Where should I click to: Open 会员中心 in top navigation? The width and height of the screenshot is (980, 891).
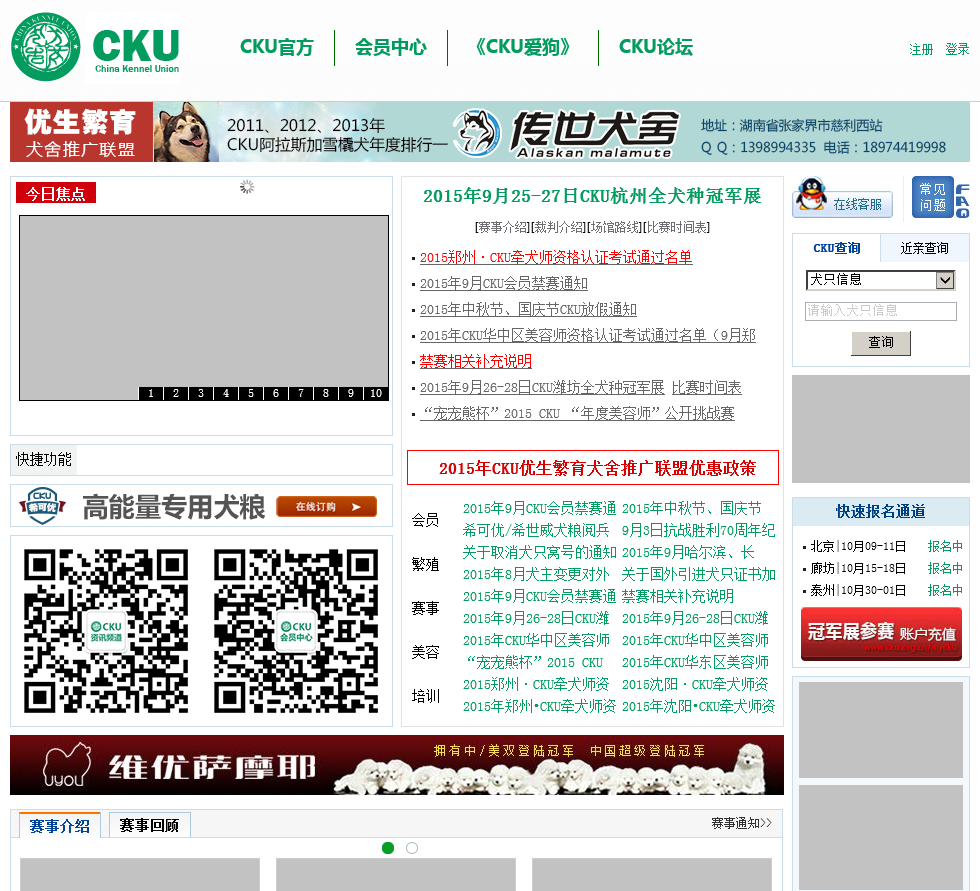[391, 47]
